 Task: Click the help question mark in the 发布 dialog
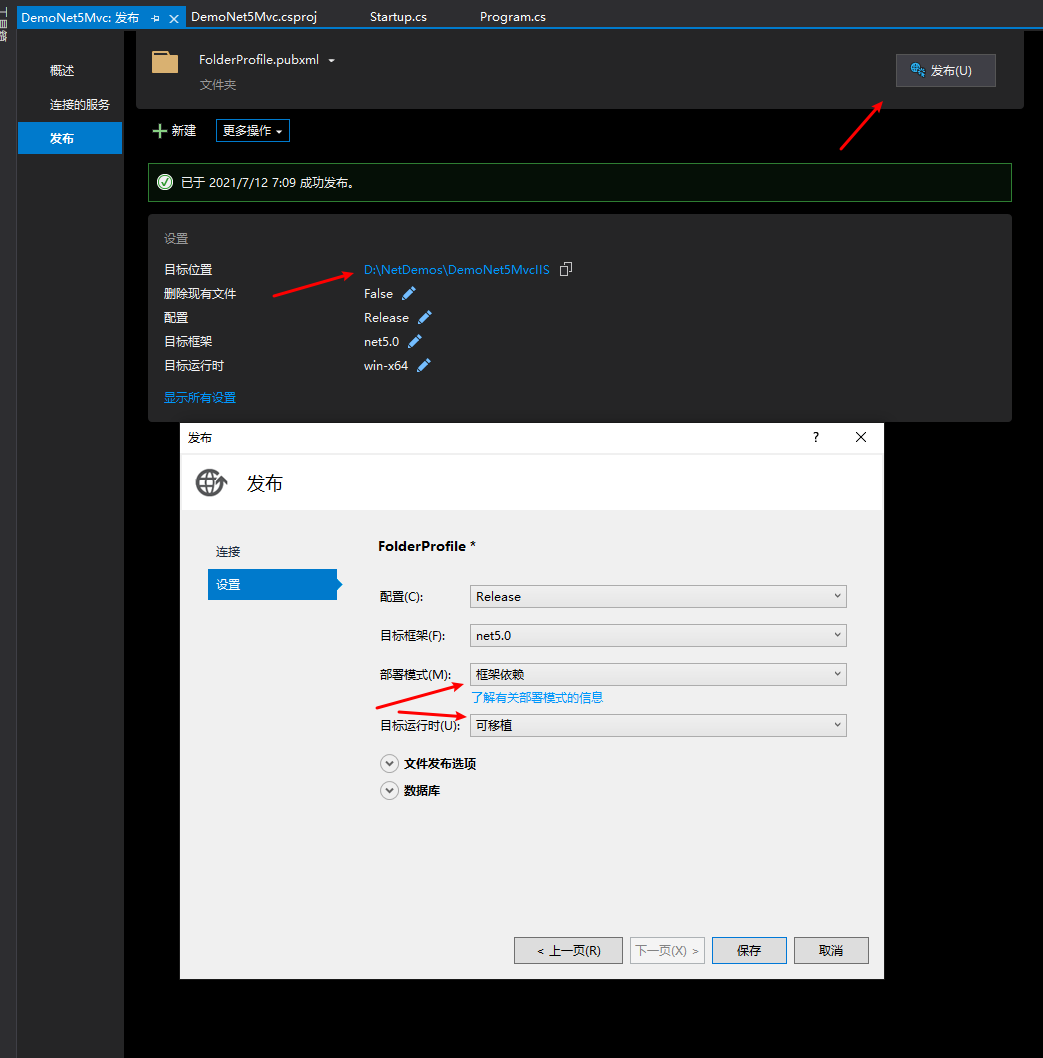click(x=815, y=437)
